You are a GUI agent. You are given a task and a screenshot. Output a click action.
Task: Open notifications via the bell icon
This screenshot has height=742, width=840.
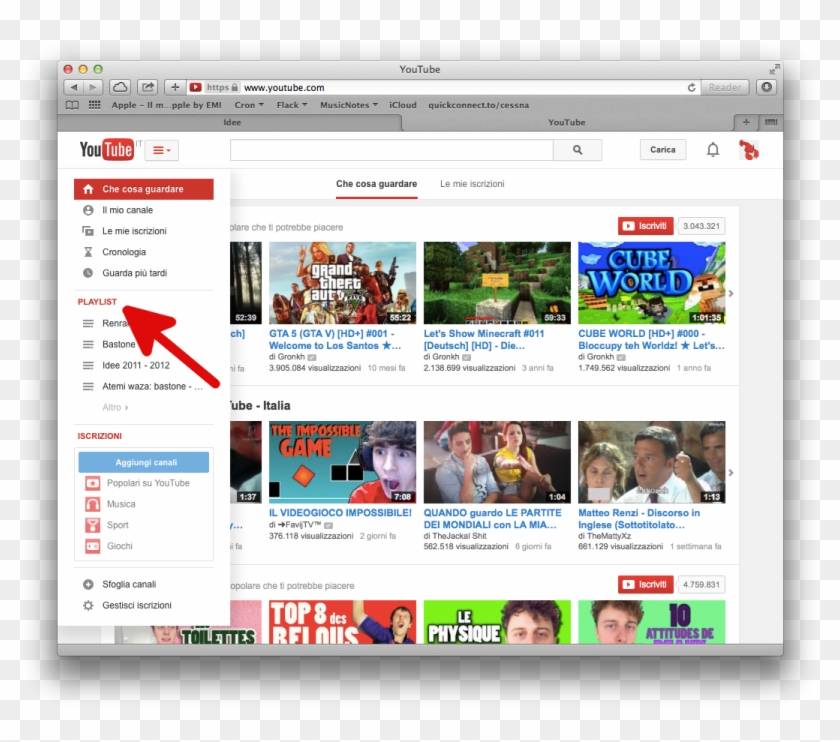point(713,148)
